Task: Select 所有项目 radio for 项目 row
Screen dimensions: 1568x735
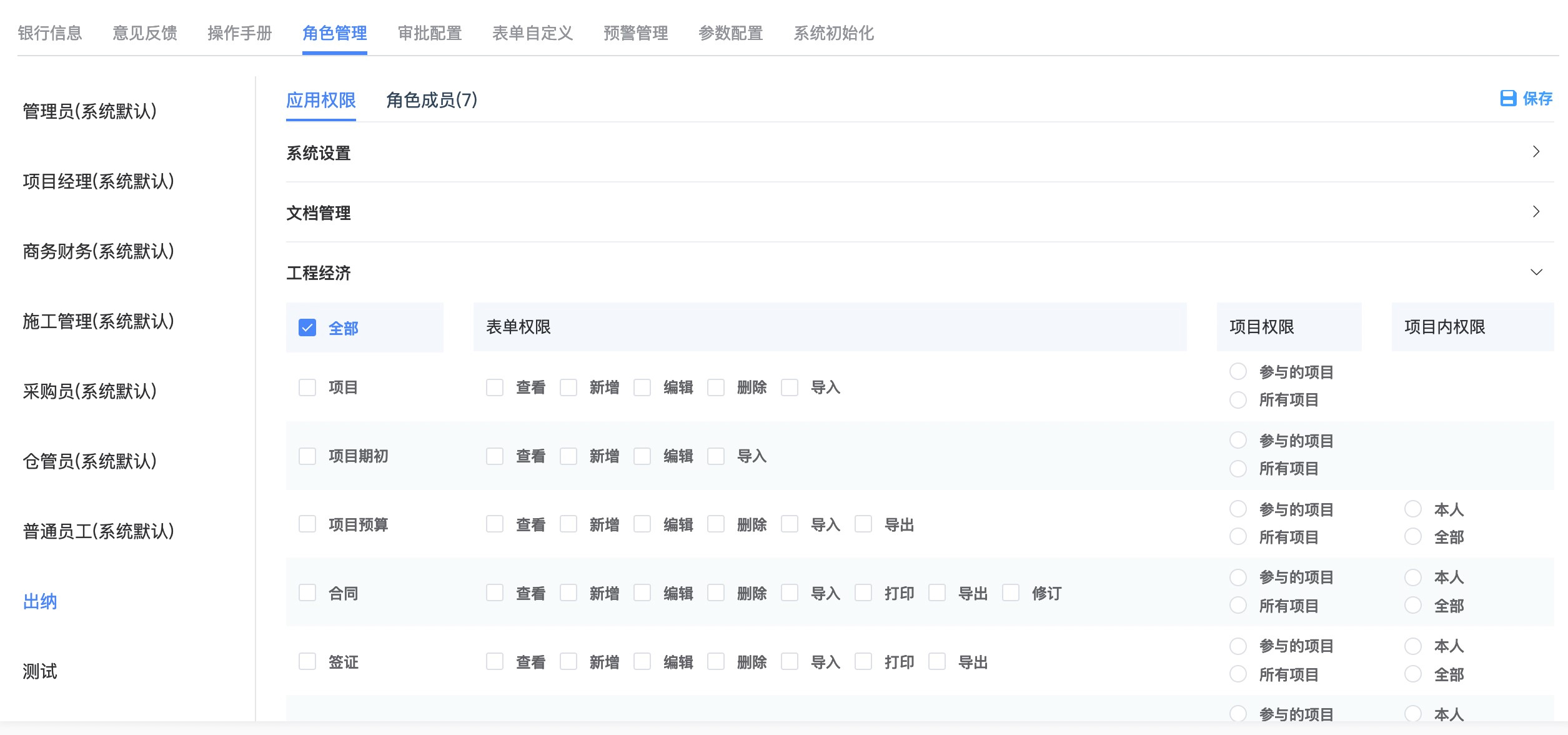Action: point(1238,400)
